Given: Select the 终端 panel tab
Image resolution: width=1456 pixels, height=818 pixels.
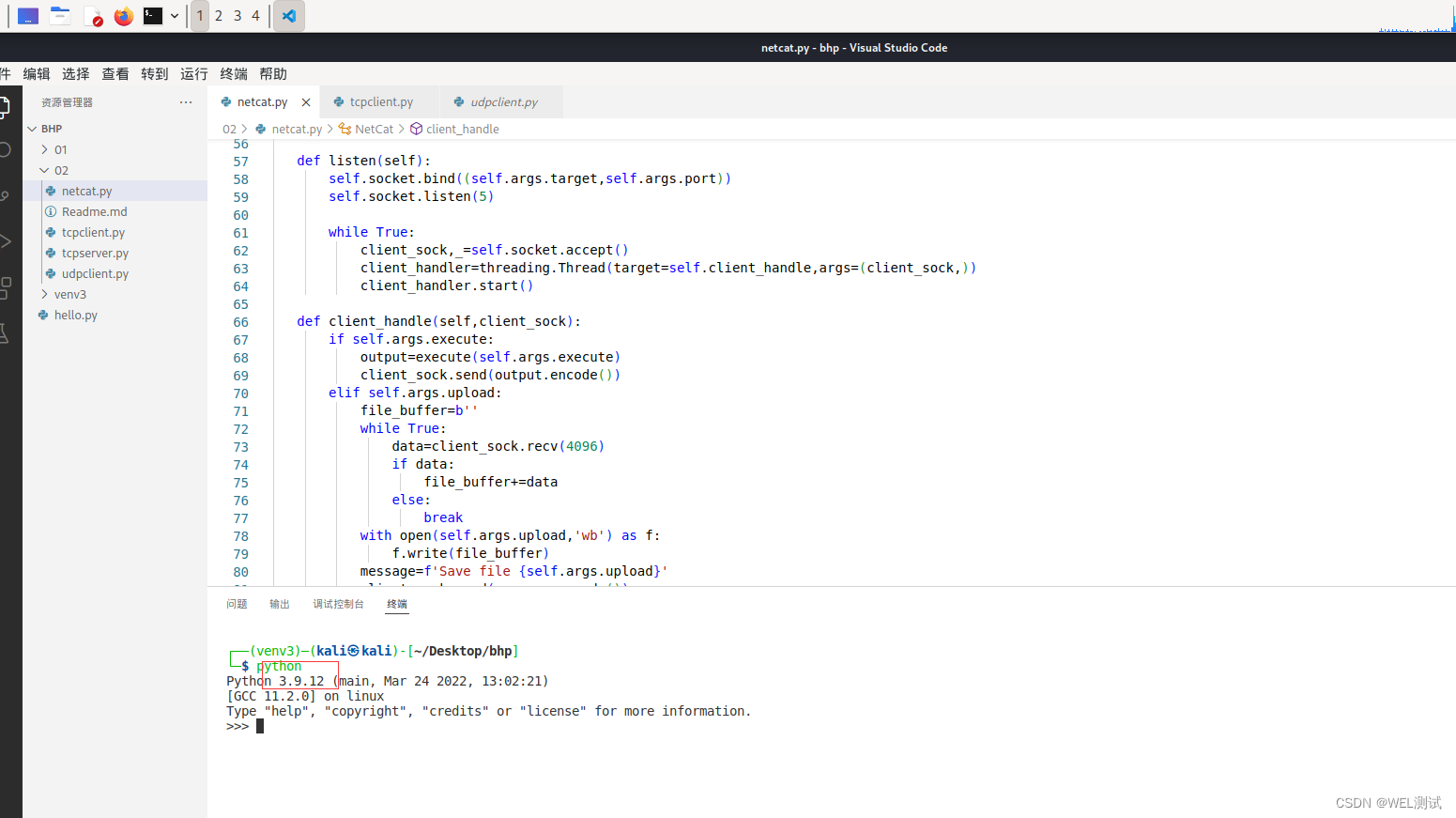Looking at the screenshot, I should pos(397,604).
